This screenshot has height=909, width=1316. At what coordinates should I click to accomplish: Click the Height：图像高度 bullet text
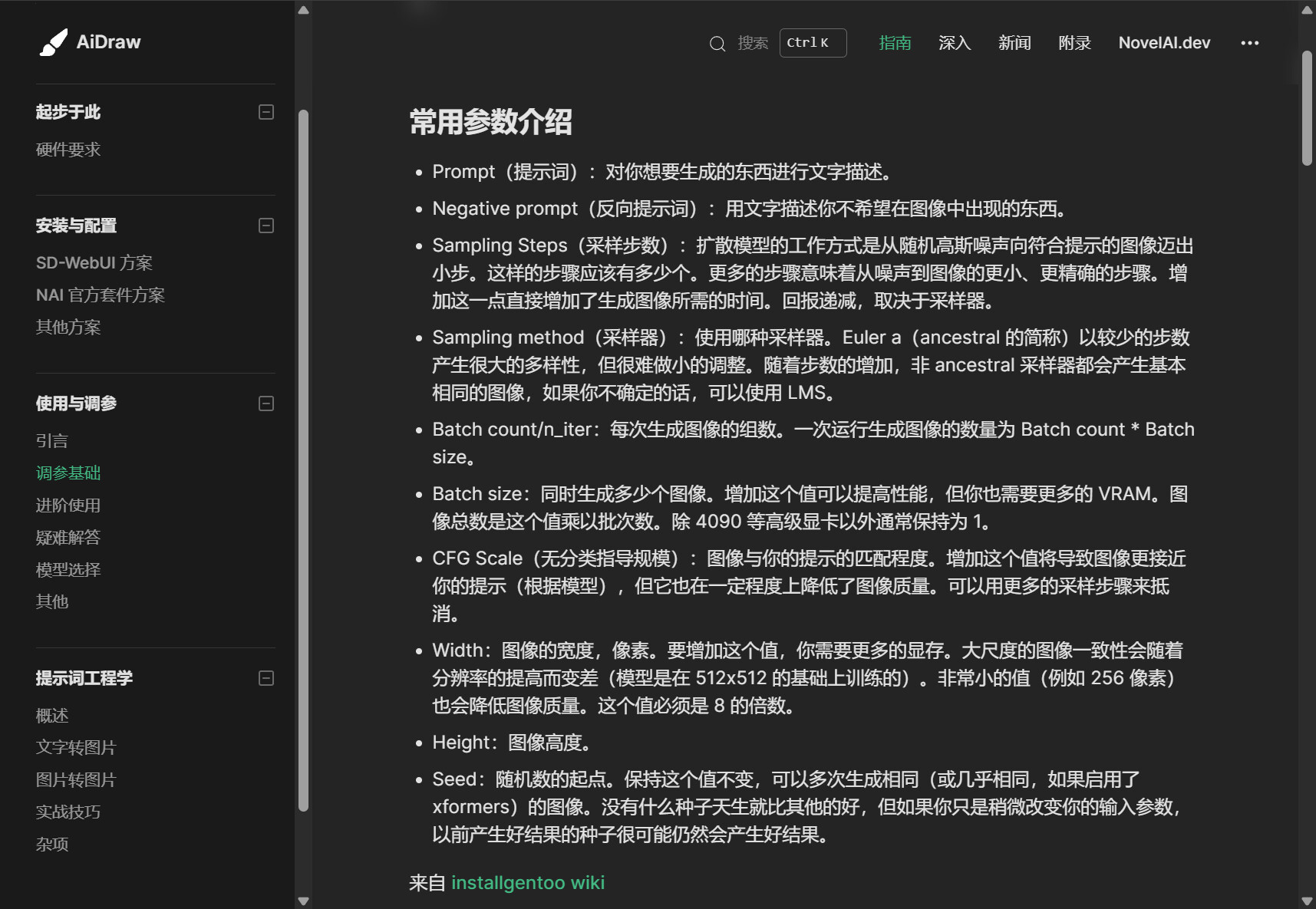point(512,743)
